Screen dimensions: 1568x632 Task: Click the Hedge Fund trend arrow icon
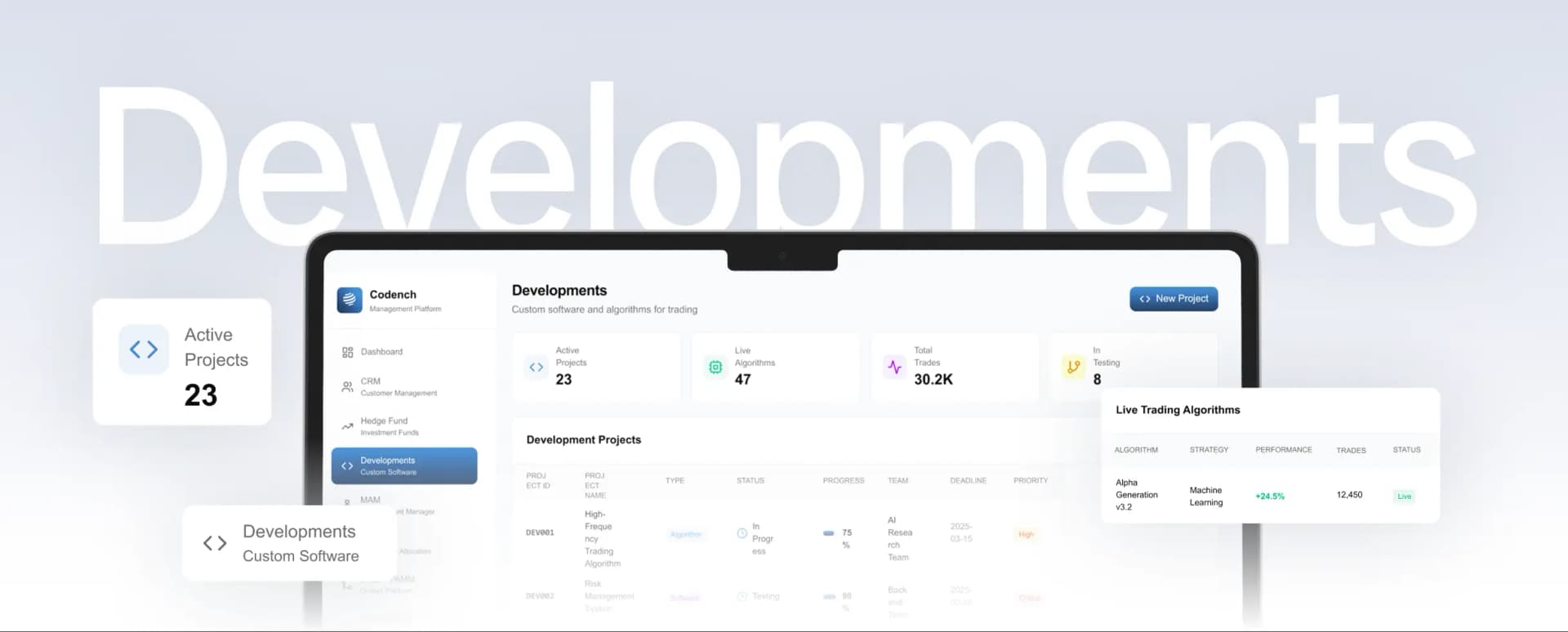pos(348,426)
